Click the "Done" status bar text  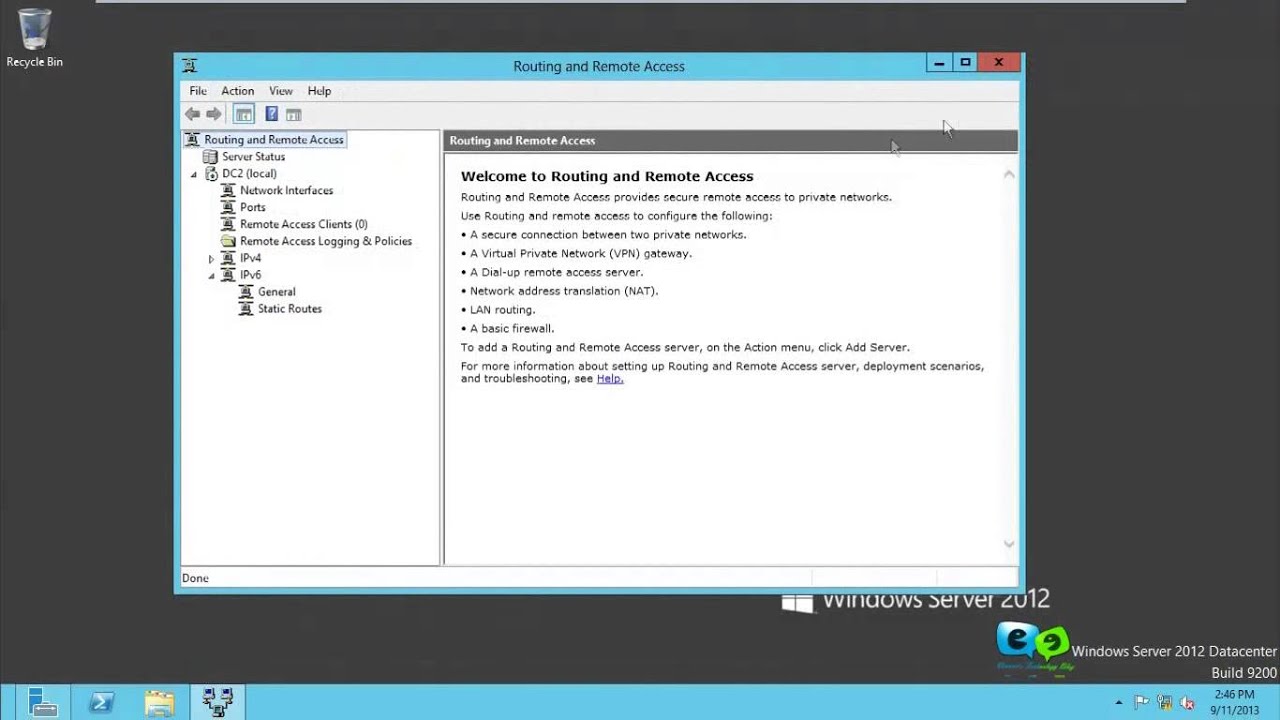tap(195, 578)
